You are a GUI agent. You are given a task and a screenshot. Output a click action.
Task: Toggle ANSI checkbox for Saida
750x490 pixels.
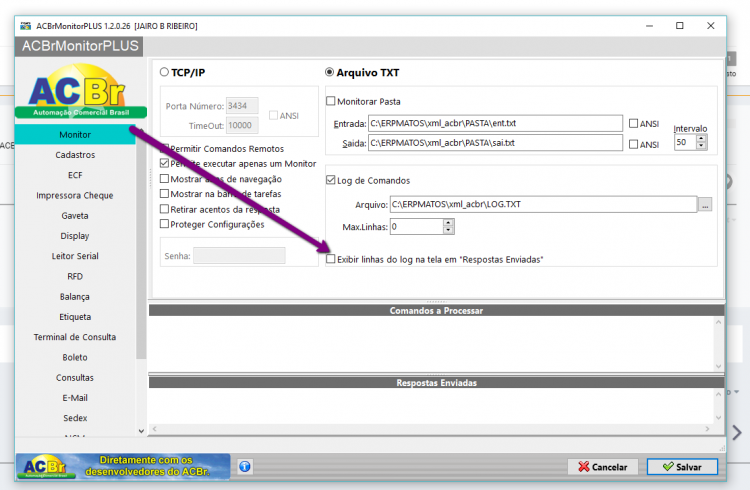pos(633,144)
